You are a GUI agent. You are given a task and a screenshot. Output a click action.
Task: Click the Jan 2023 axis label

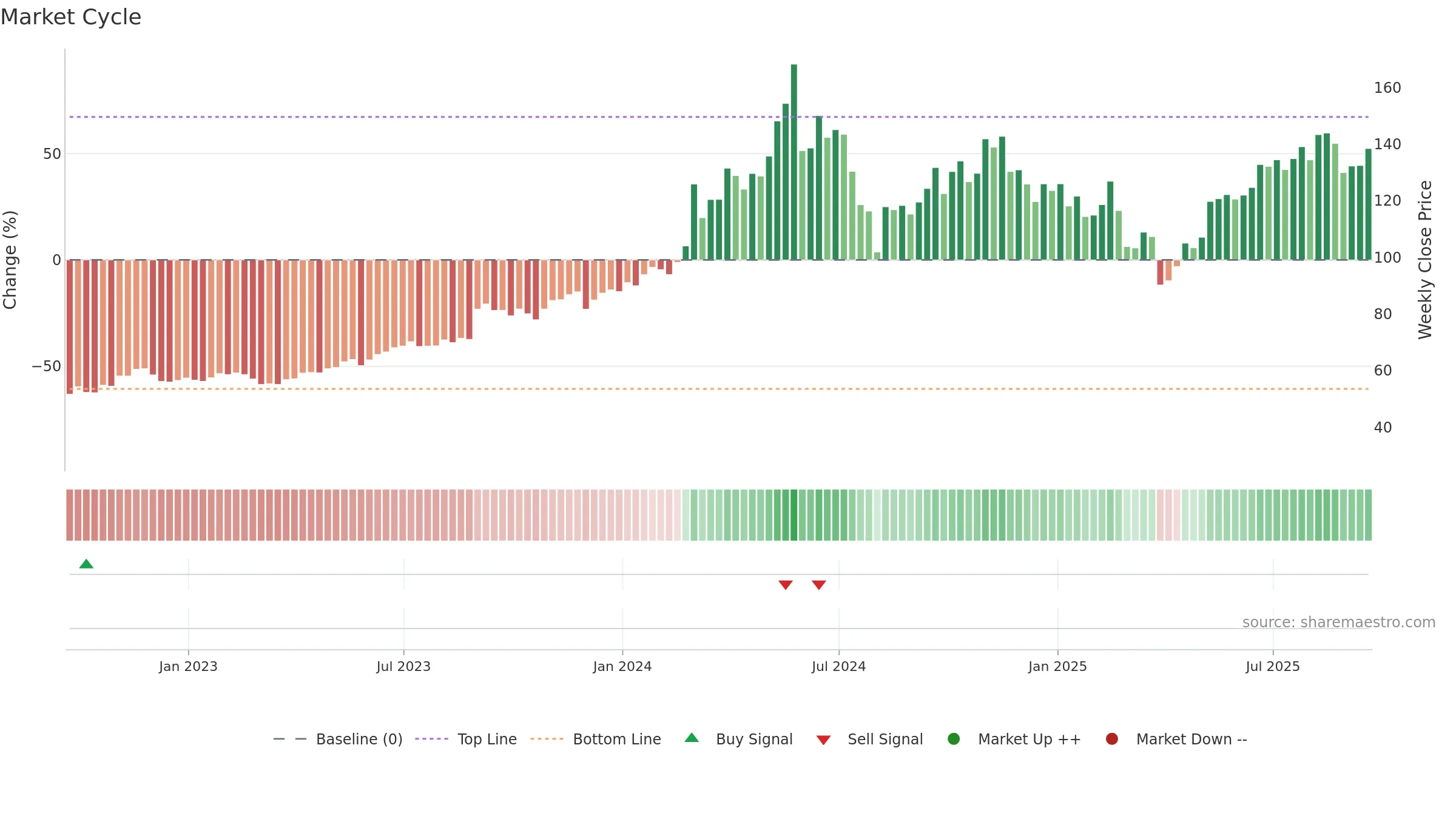click(x=188, y=666)
